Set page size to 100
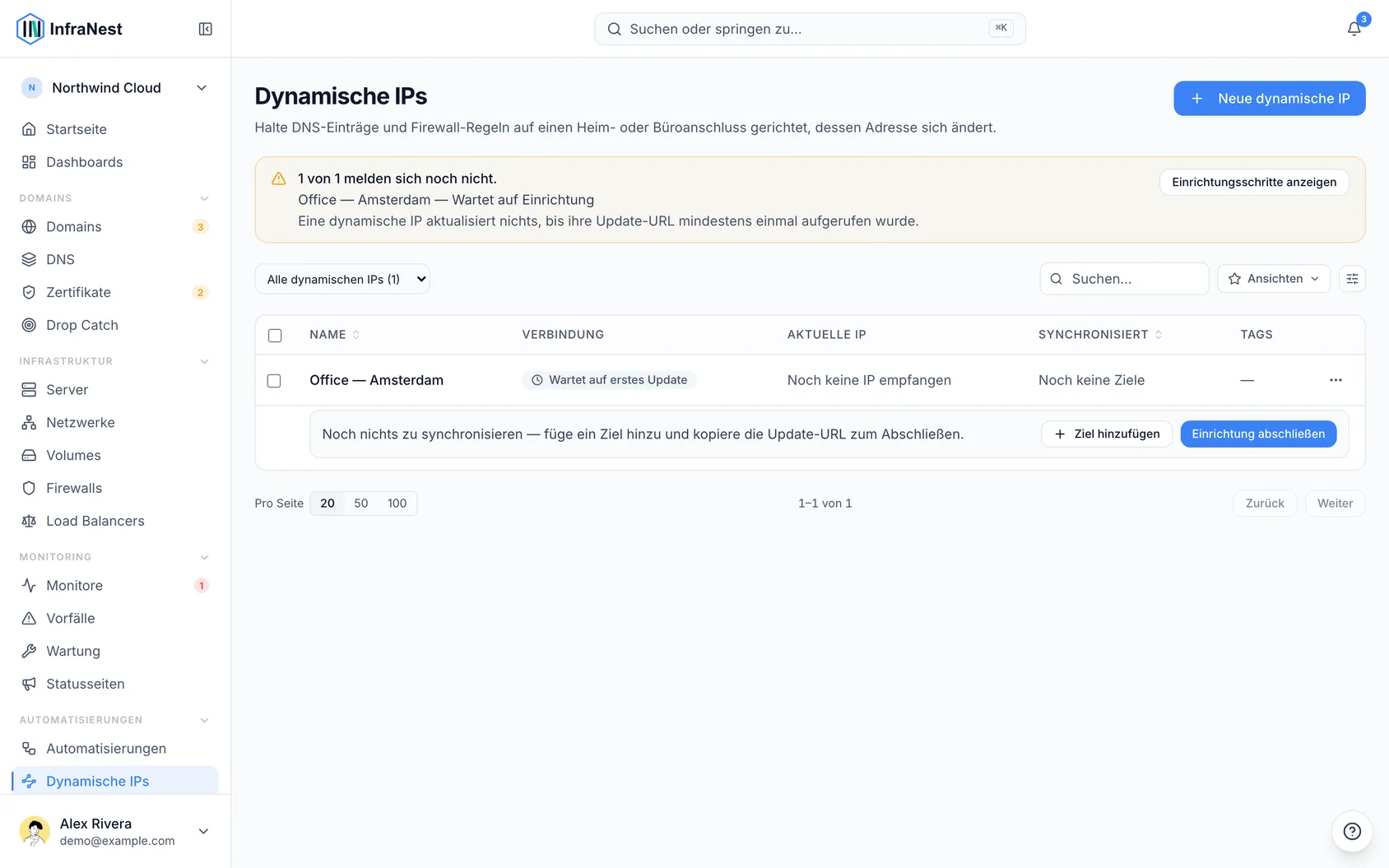The image size is (1389, 868). pyautogui.click(x=397, y=504)
